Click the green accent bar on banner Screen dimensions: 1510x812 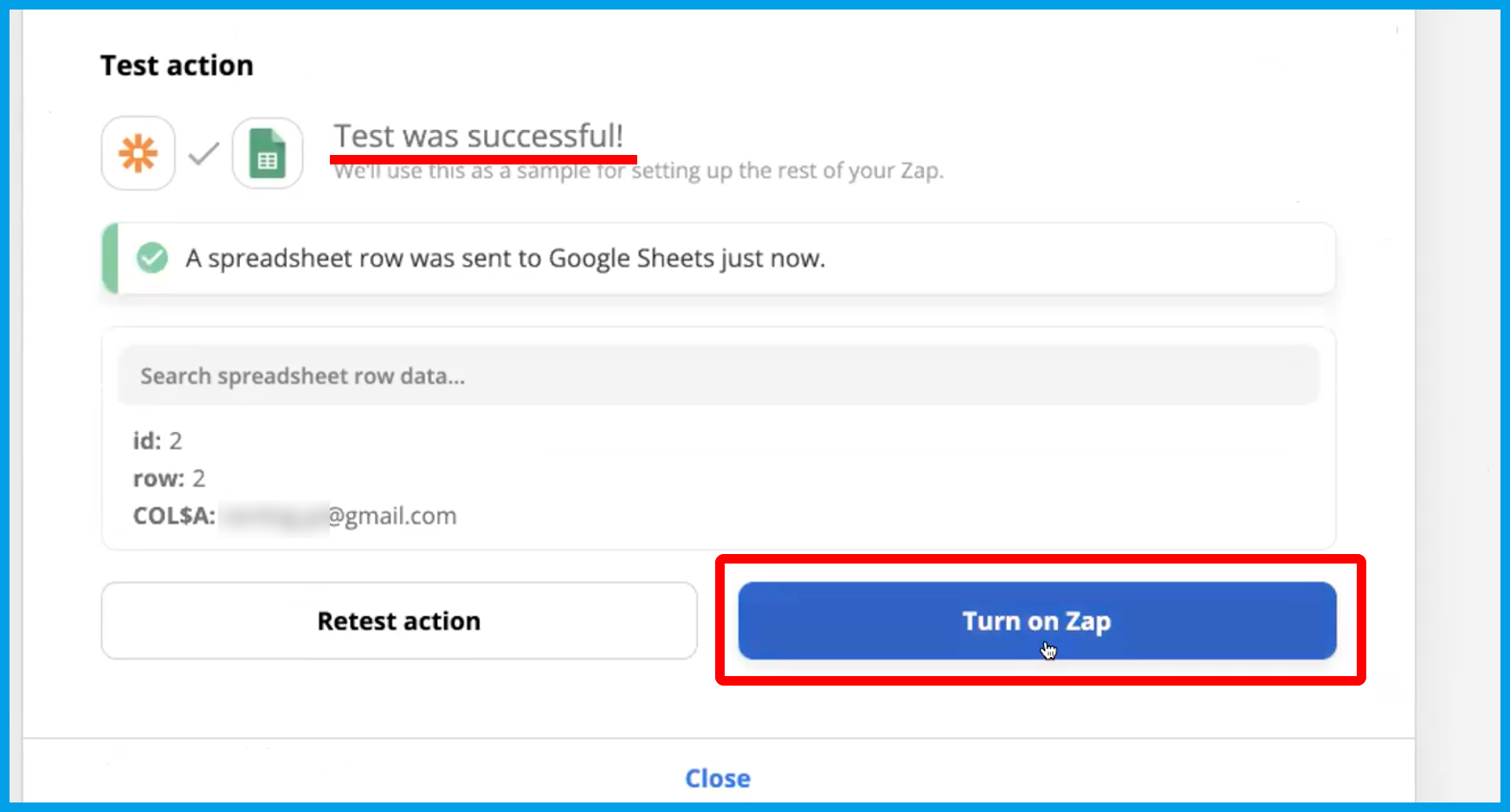pyautogui.click(x=110, y=258)
